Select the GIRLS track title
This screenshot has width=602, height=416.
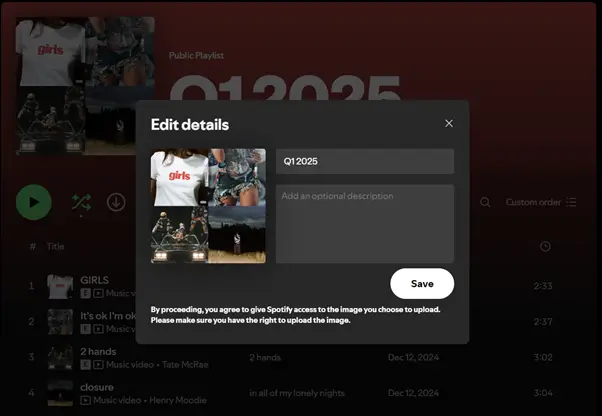point(94,280)
